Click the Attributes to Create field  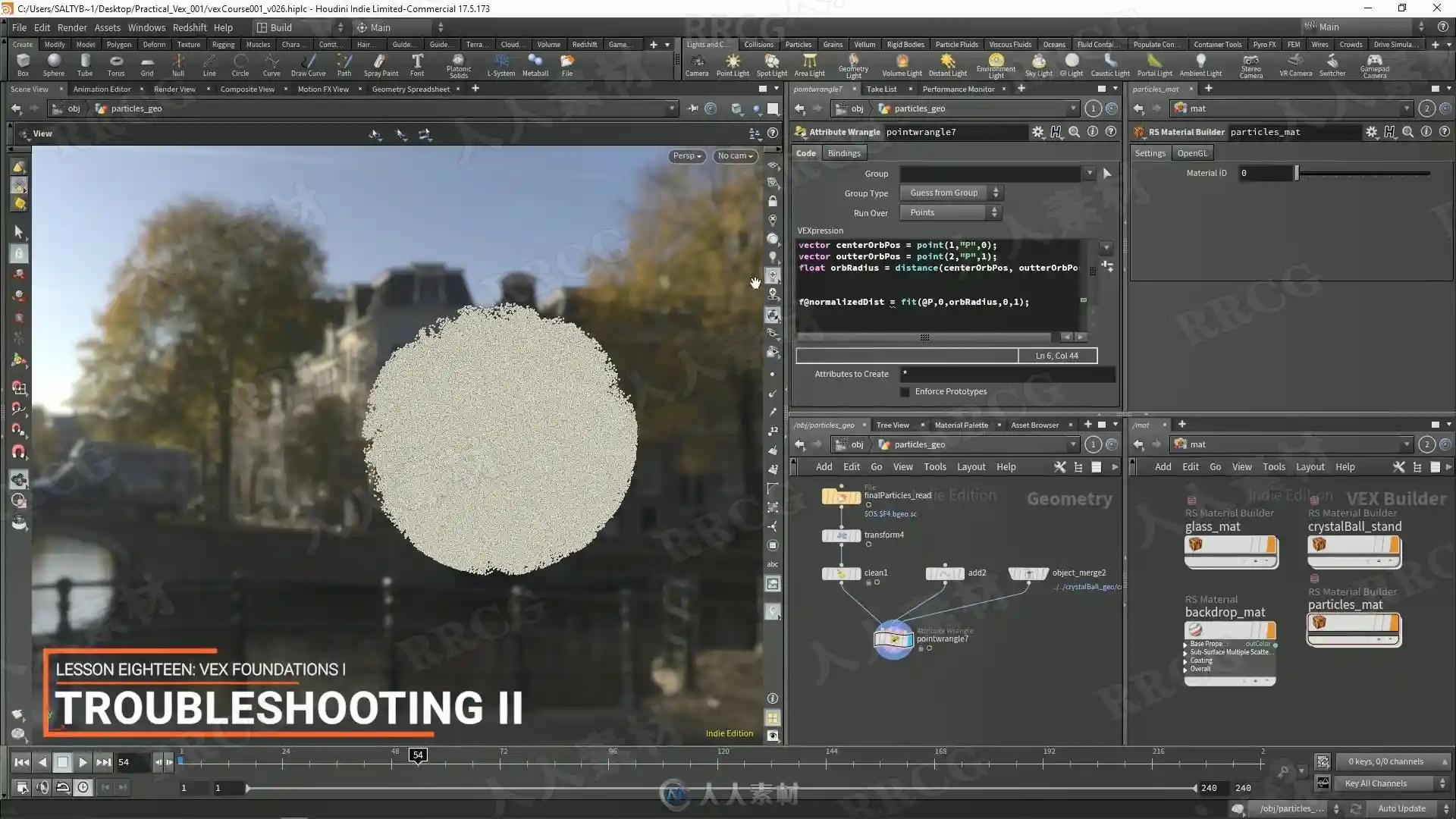[1008, 374]
